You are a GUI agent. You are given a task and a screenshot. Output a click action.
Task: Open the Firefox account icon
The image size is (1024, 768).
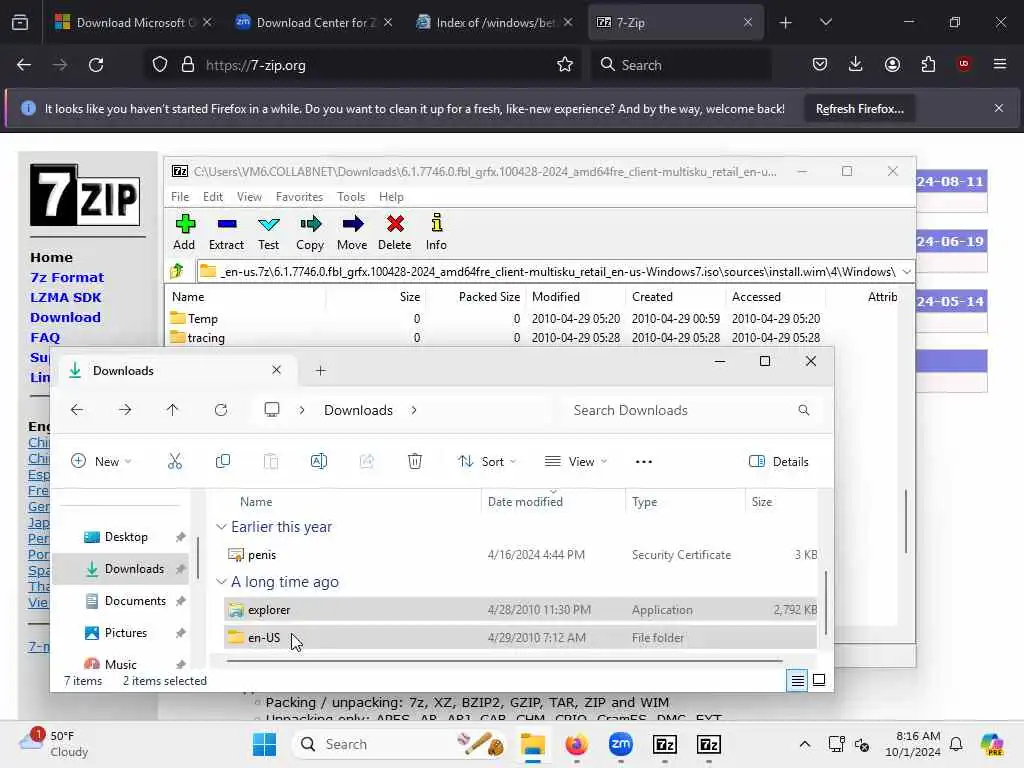click(892, 65)
